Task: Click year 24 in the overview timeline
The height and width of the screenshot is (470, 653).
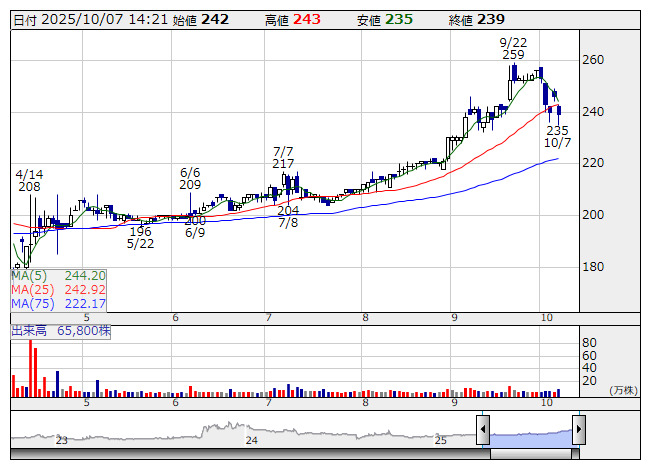Action: pyautogui.click(x=252, y=440)
